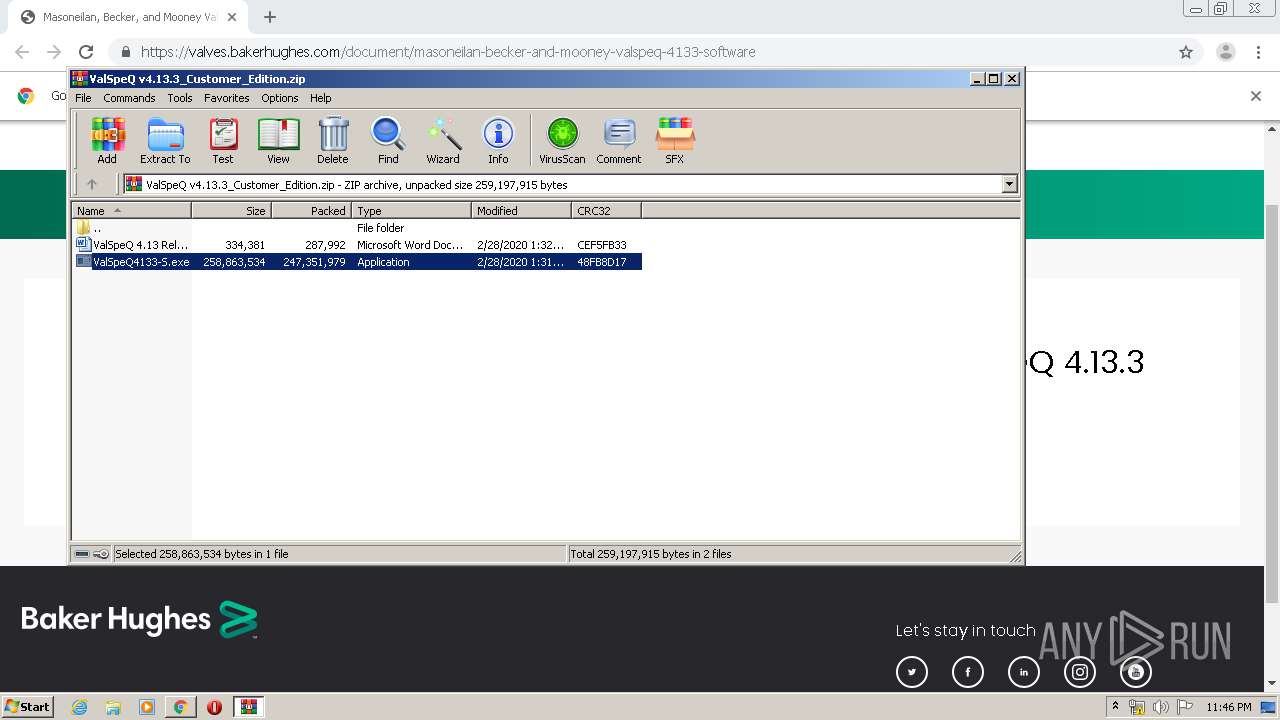
Task: Switch to Chrome in taskbar
Action: [180, 707]
